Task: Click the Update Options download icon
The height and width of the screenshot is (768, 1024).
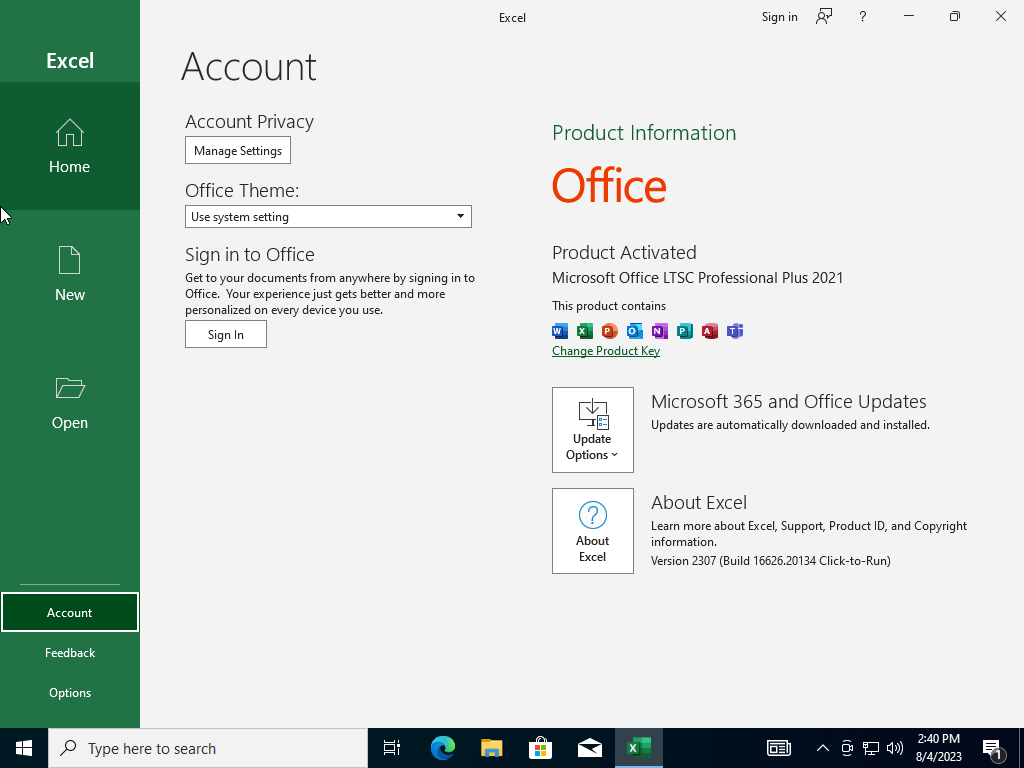Action: 592,414
